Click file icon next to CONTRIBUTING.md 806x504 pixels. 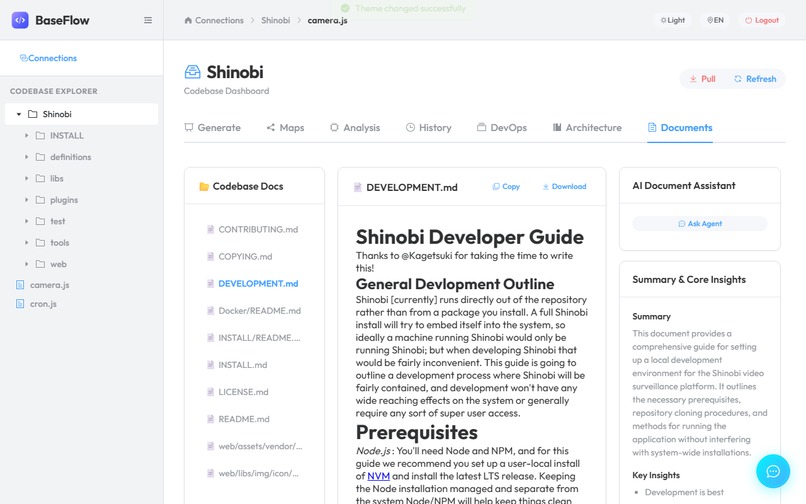pyautogui.click(x=210, y=229)
